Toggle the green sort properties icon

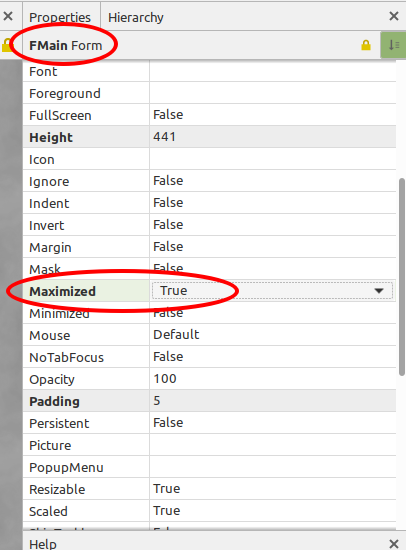coord(393,45)
